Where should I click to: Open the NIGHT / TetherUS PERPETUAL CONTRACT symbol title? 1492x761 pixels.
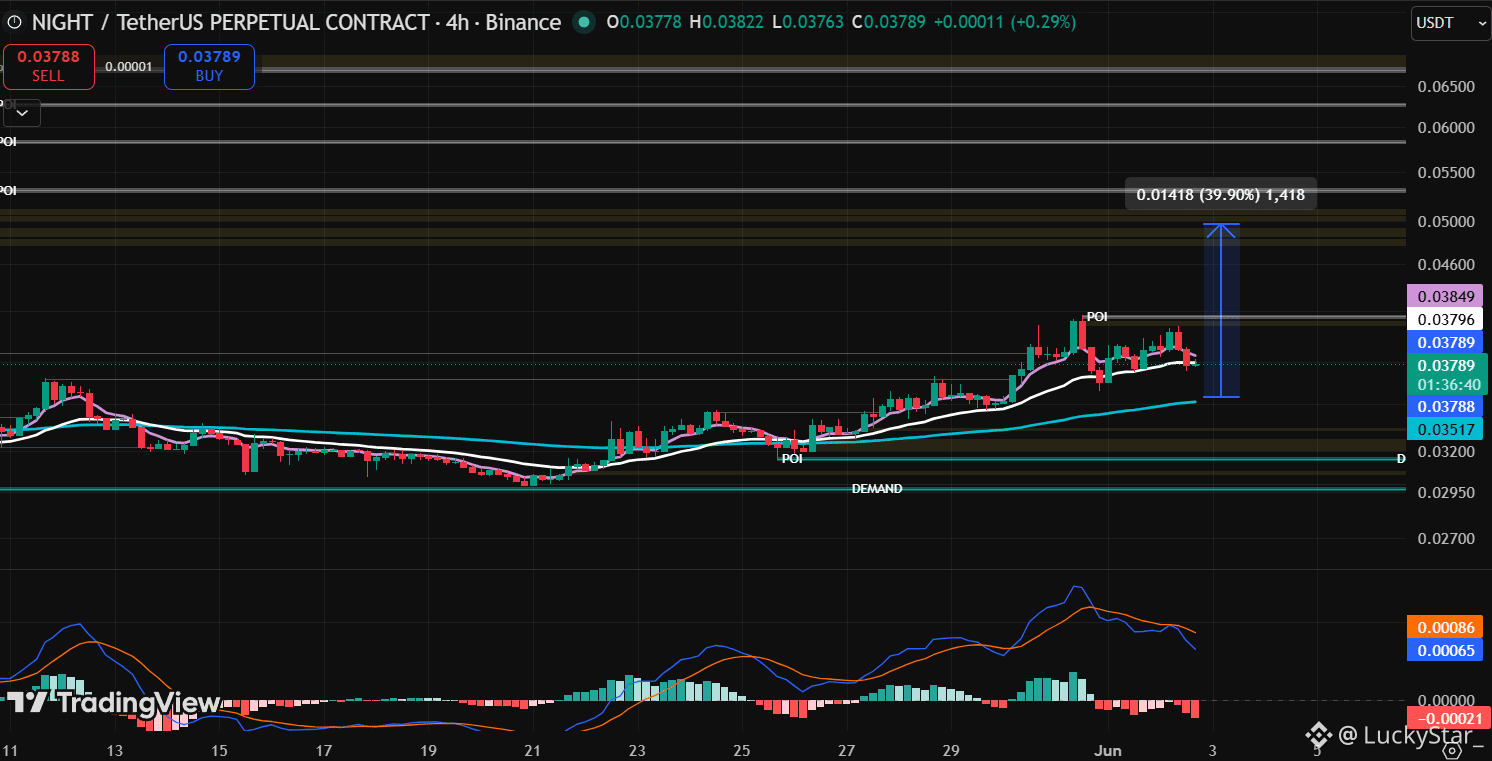[297, 22]
